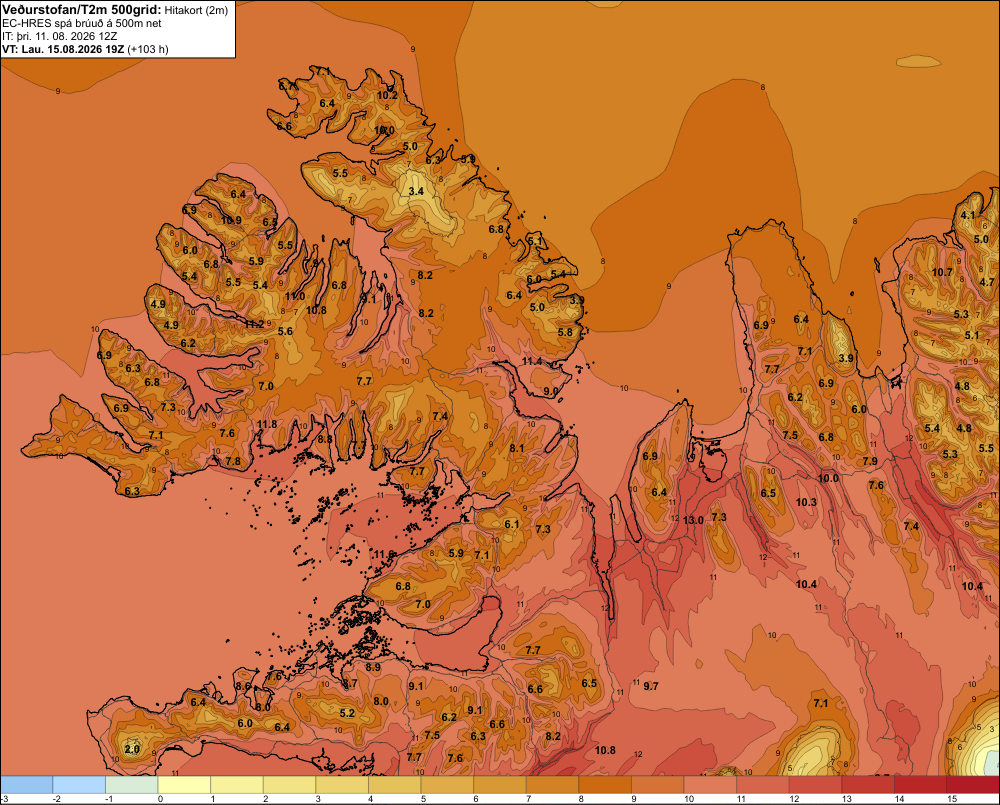
Task: Click the temperature value 7.8 on the map
Action: click(x=233, y=461)
